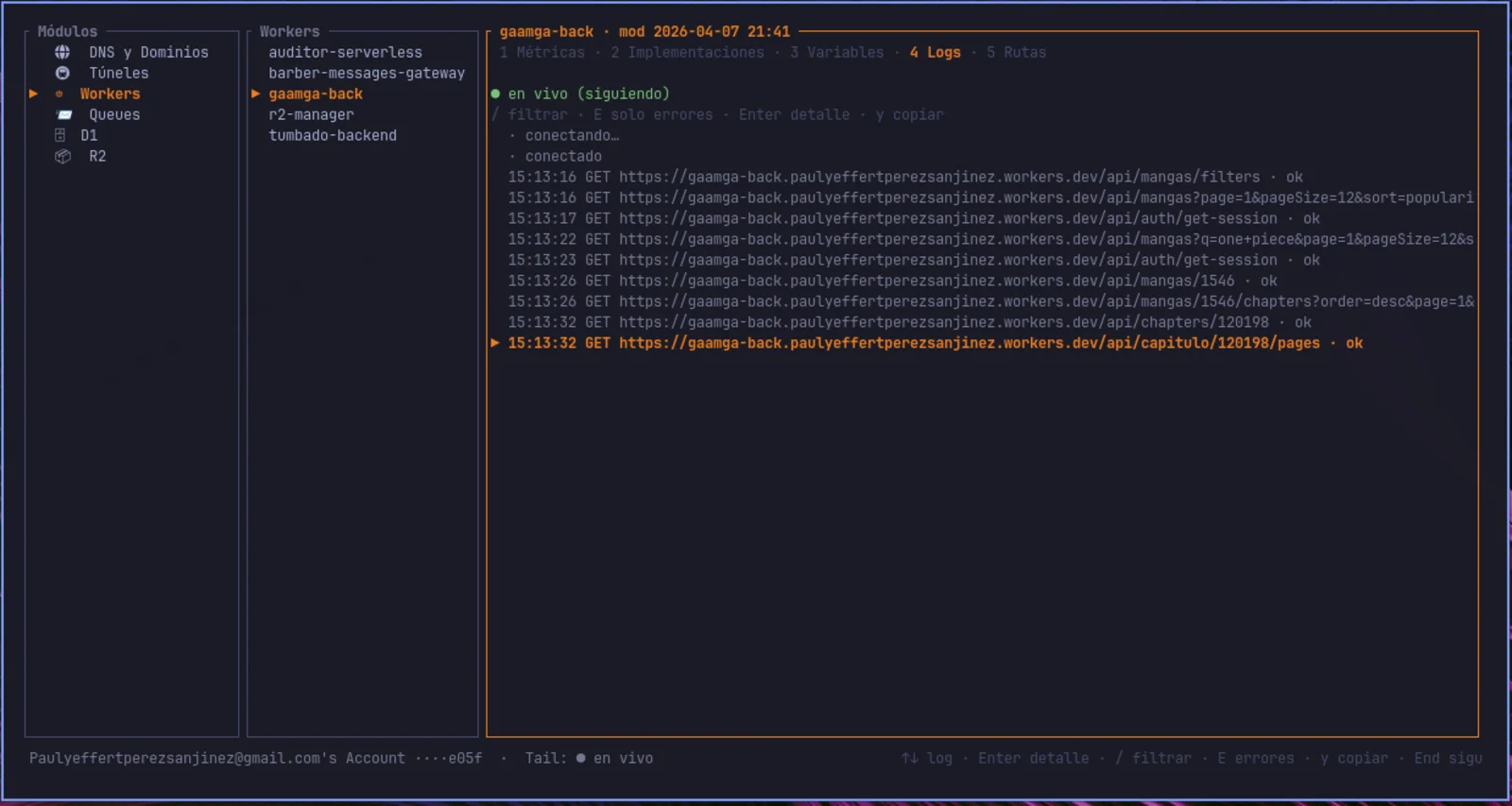
Task: Switch to the Variables tab
Action: click(x=836, y=52)
